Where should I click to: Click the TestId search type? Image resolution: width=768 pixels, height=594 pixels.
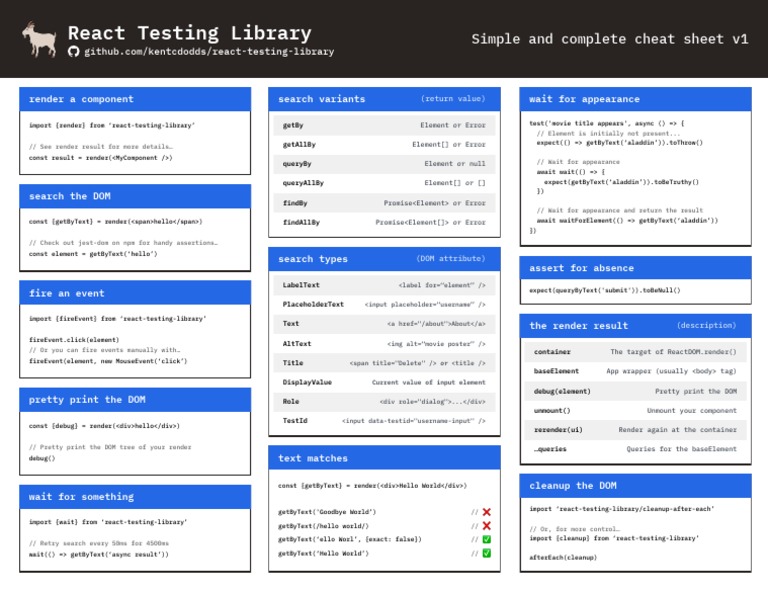point(384,421)
